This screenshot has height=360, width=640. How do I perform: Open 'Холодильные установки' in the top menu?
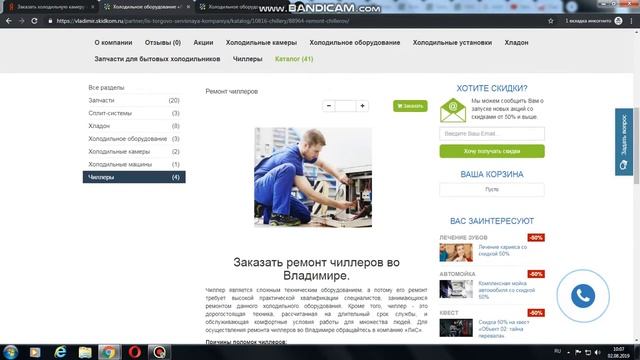click(x=452, y=42)
